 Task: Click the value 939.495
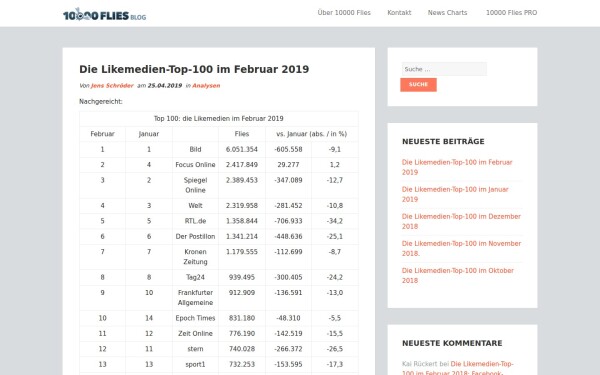click(x=242, y=277)
